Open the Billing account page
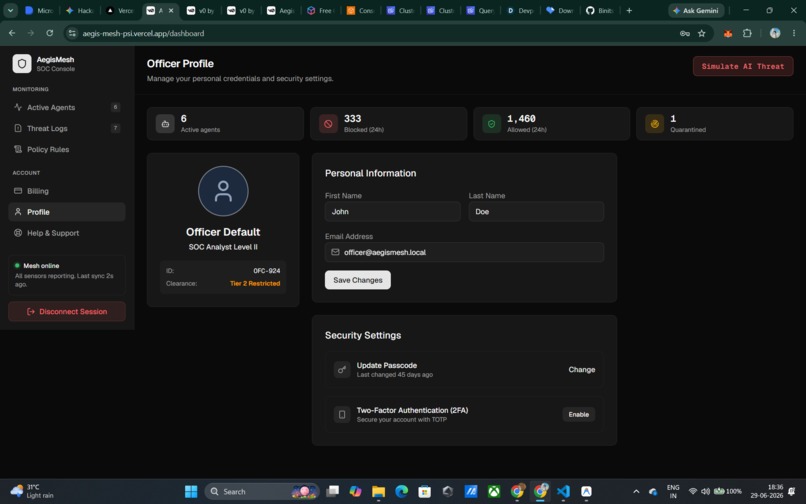 [67, 191]
